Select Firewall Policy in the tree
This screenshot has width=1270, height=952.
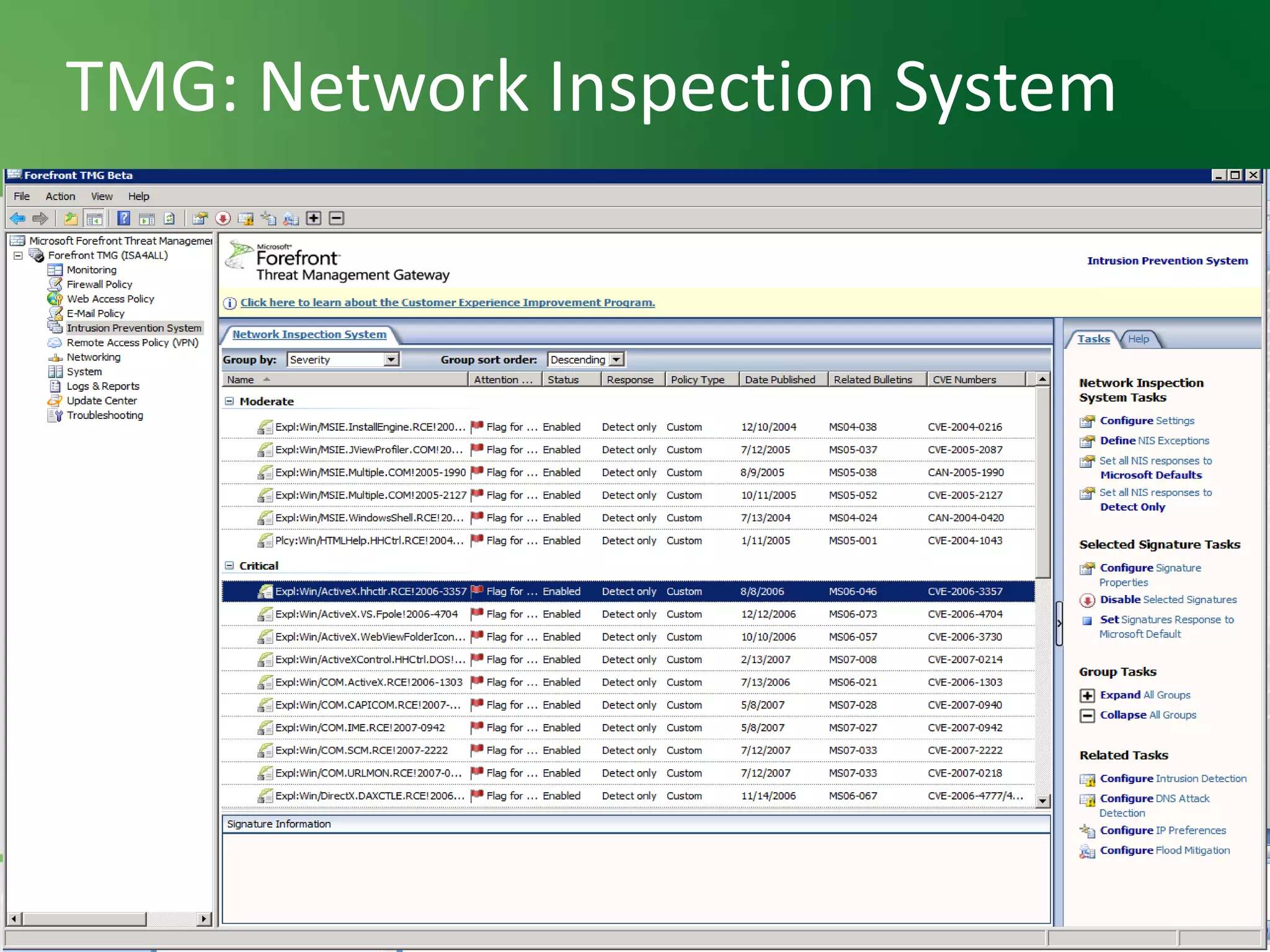point(100,284)
